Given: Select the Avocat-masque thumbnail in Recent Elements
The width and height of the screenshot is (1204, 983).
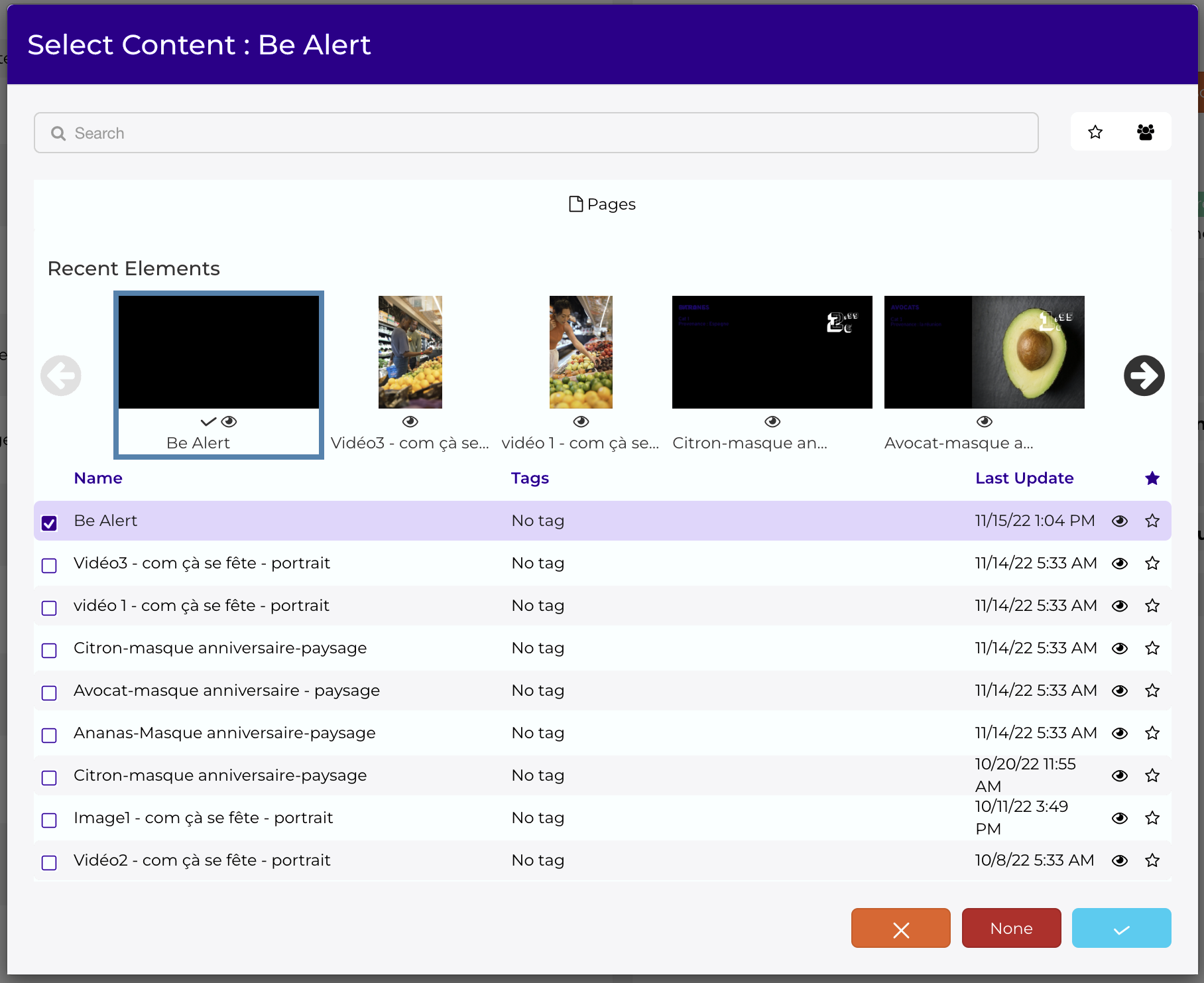Looking at the screenshot, I should point(985,352).
